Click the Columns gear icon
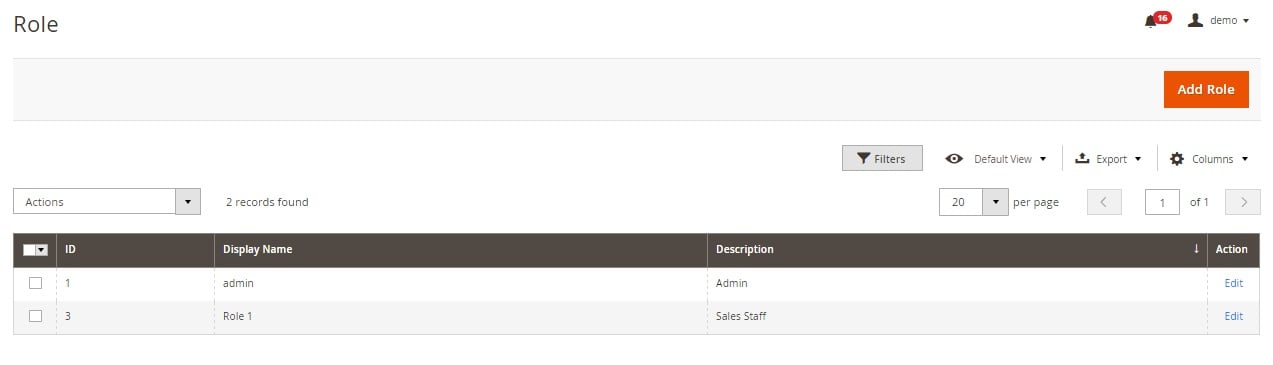The image size is (1273, 365). [x=1177, y=159]
